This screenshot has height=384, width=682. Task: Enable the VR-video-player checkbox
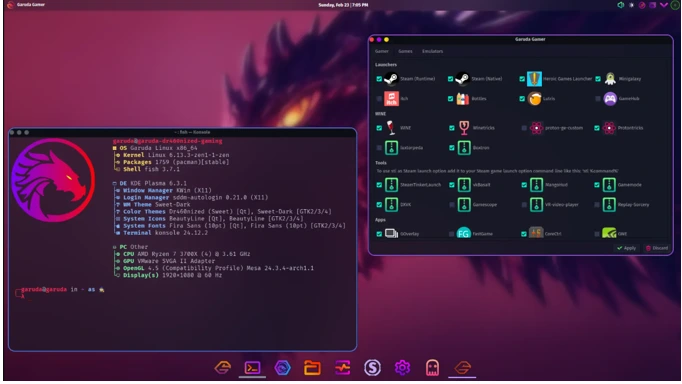[x=524, y=204]
